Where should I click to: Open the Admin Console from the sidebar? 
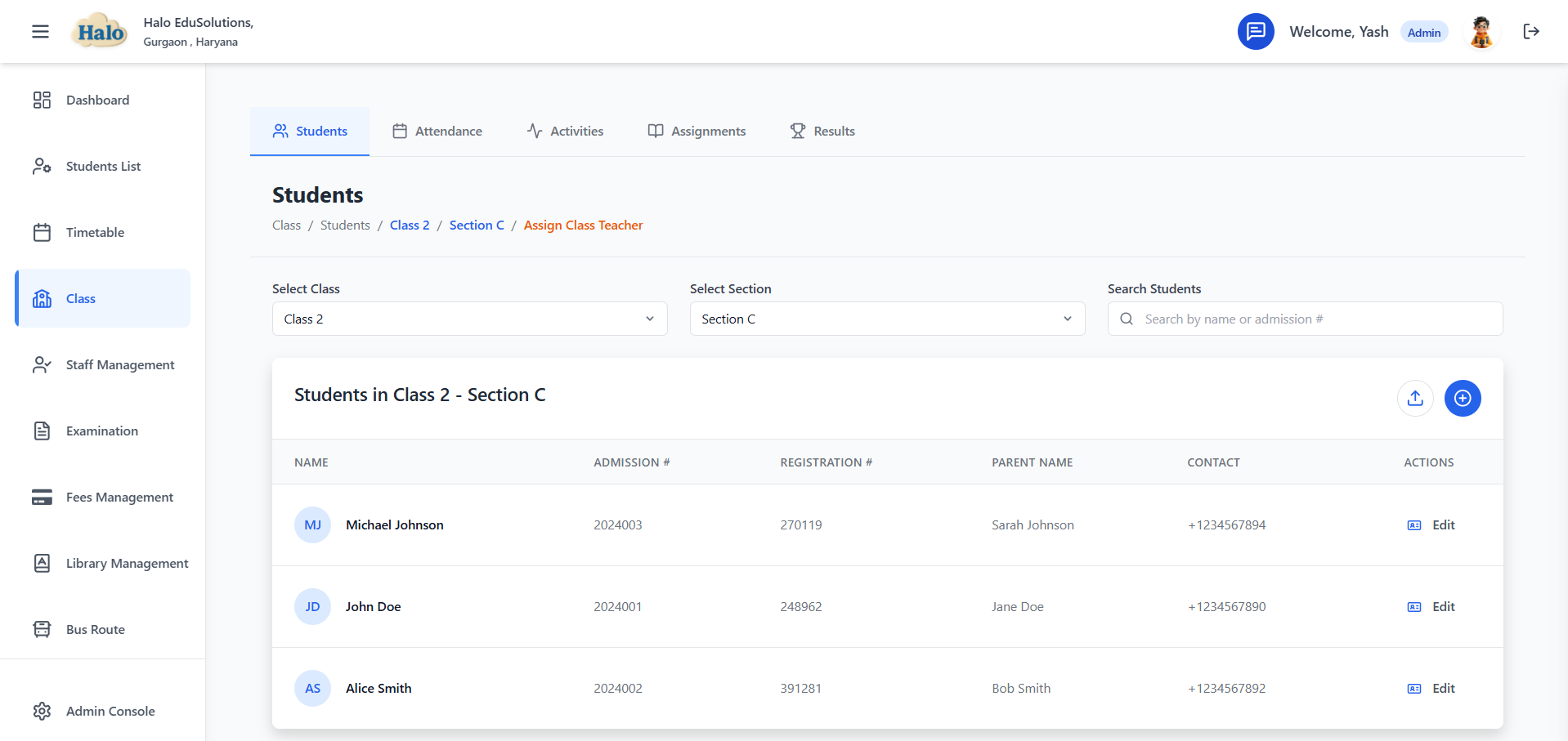click(110, 711)
